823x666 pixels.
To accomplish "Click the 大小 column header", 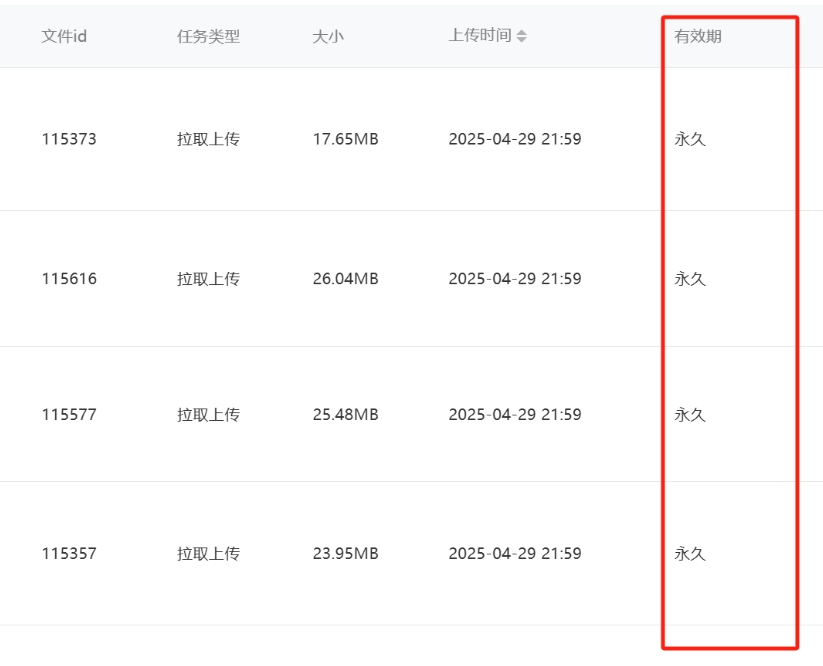I will 328,36.
